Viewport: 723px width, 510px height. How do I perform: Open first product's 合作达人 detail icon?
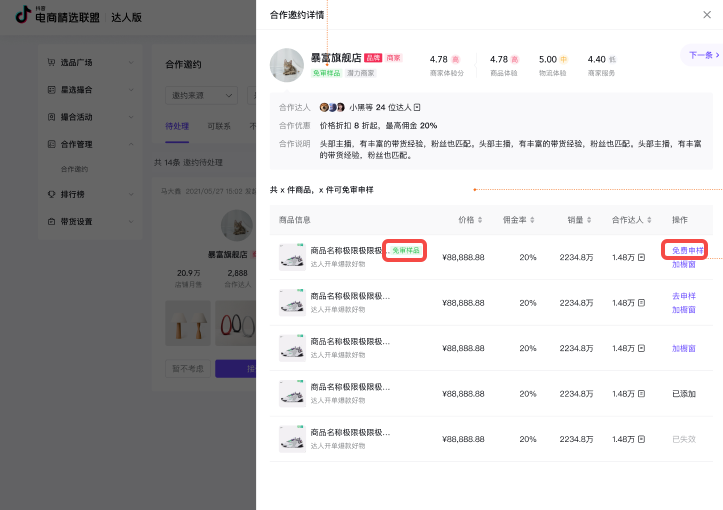pyautogui.click(x=641, y=257)
